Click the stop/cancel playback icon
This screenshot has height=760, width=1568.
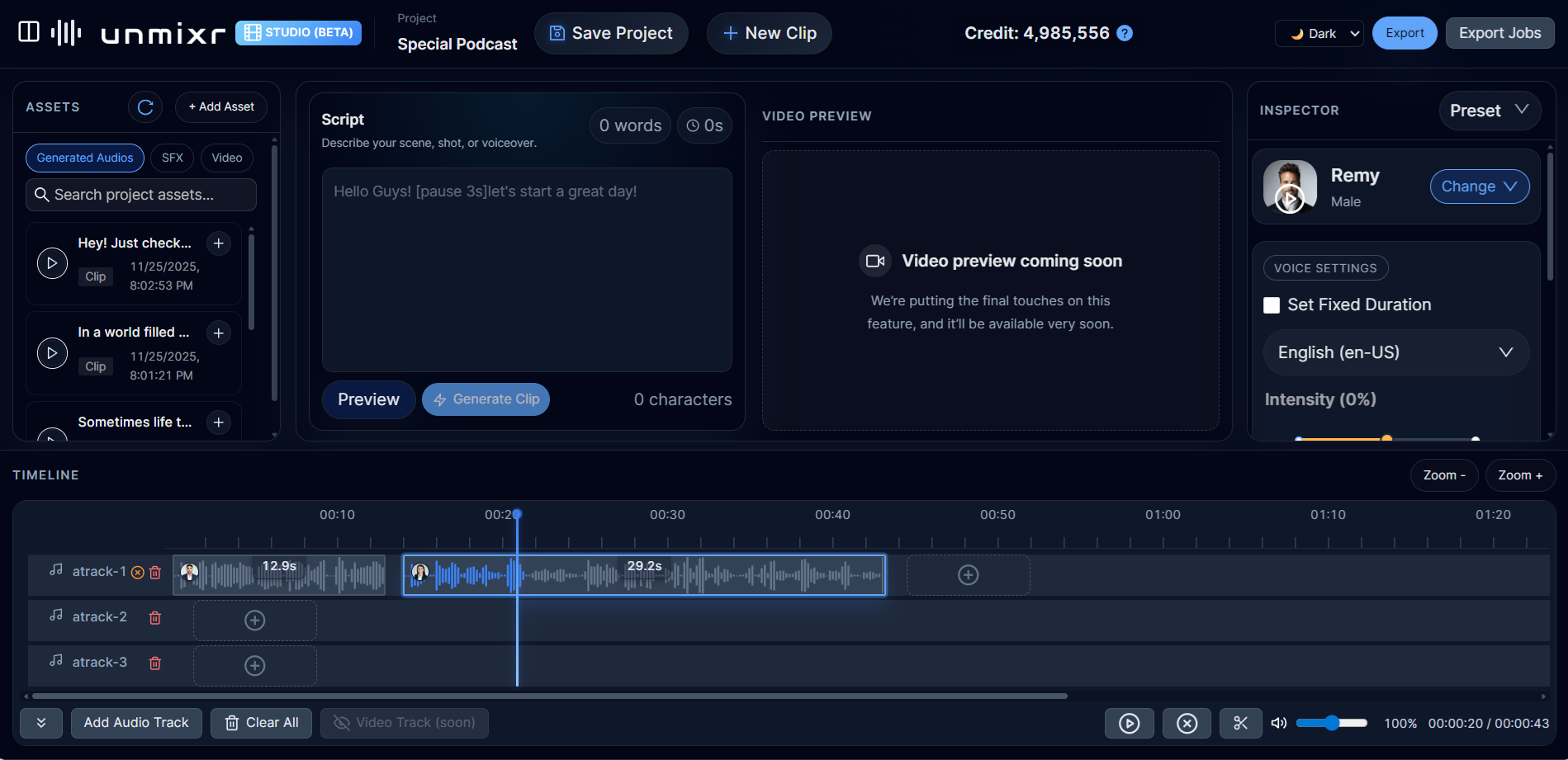click(x=1187, y=723)
